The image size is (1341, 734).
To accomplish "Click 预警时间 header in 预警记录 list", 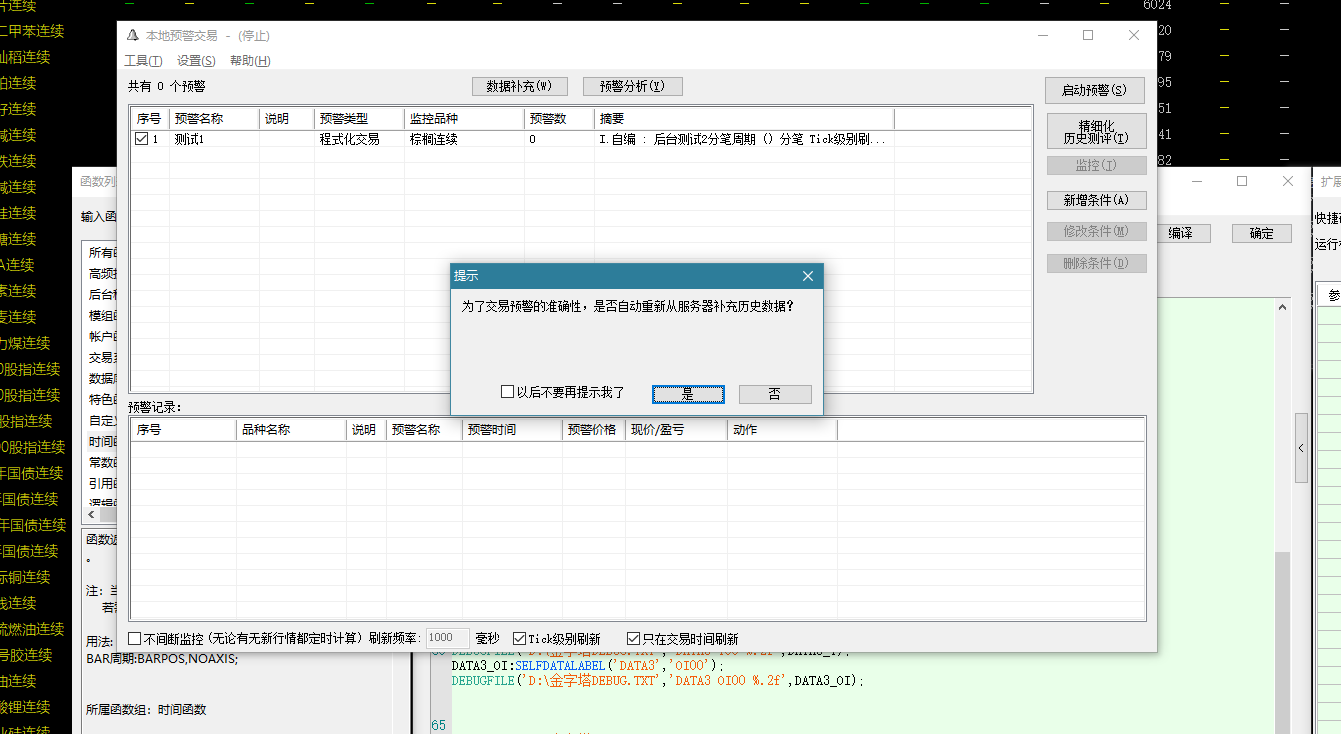I will pyautogui.click(x=512, y=430).
